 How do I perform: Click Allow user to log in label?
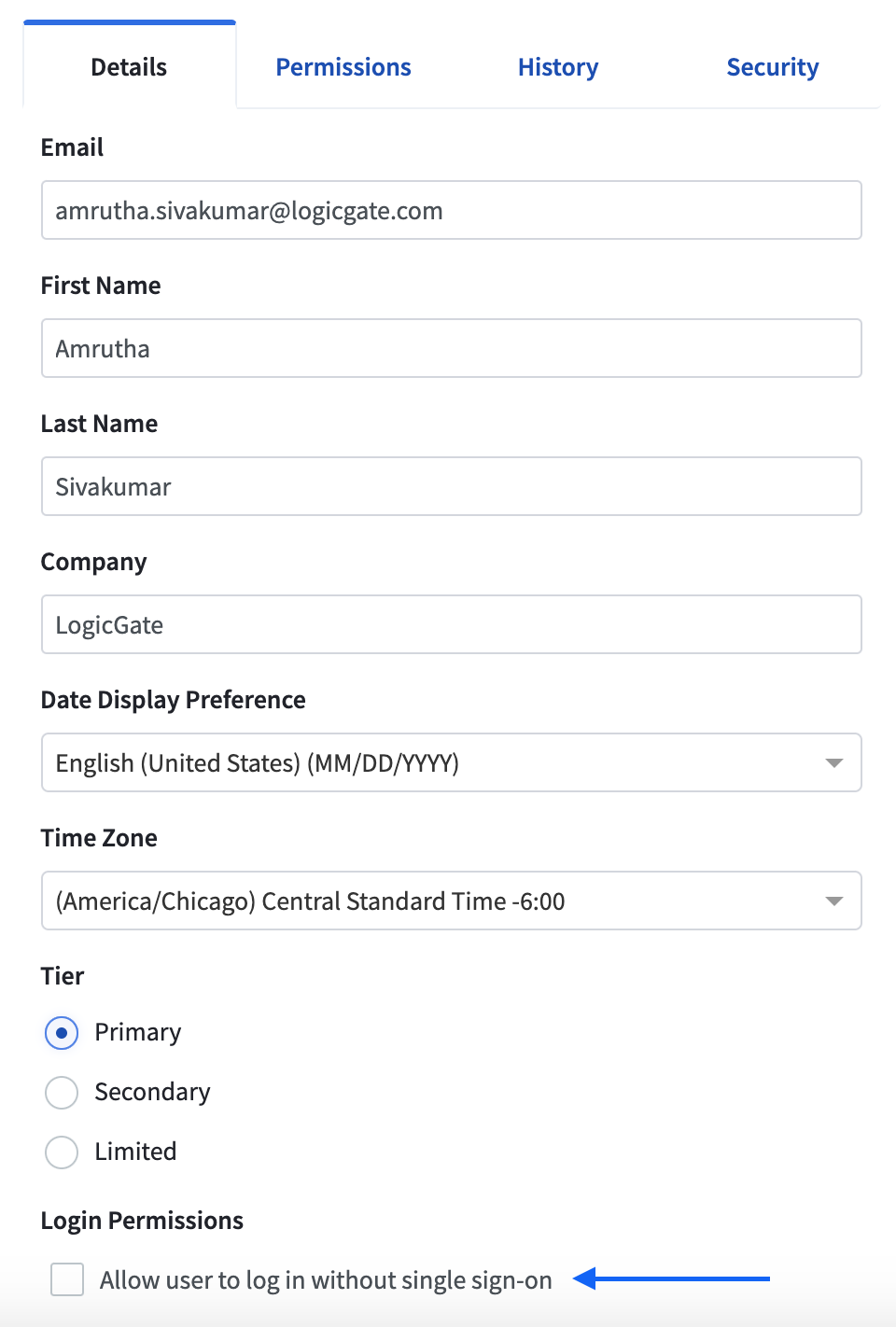(x=326, y=1280)
